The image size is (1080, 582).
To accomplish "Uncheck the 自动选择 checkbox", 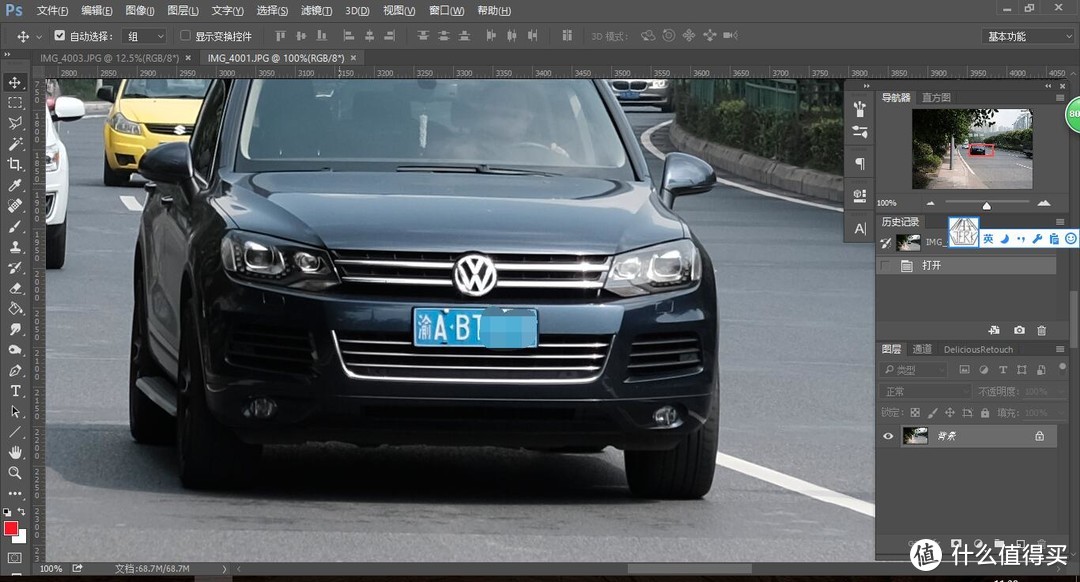I will point(60,36).
